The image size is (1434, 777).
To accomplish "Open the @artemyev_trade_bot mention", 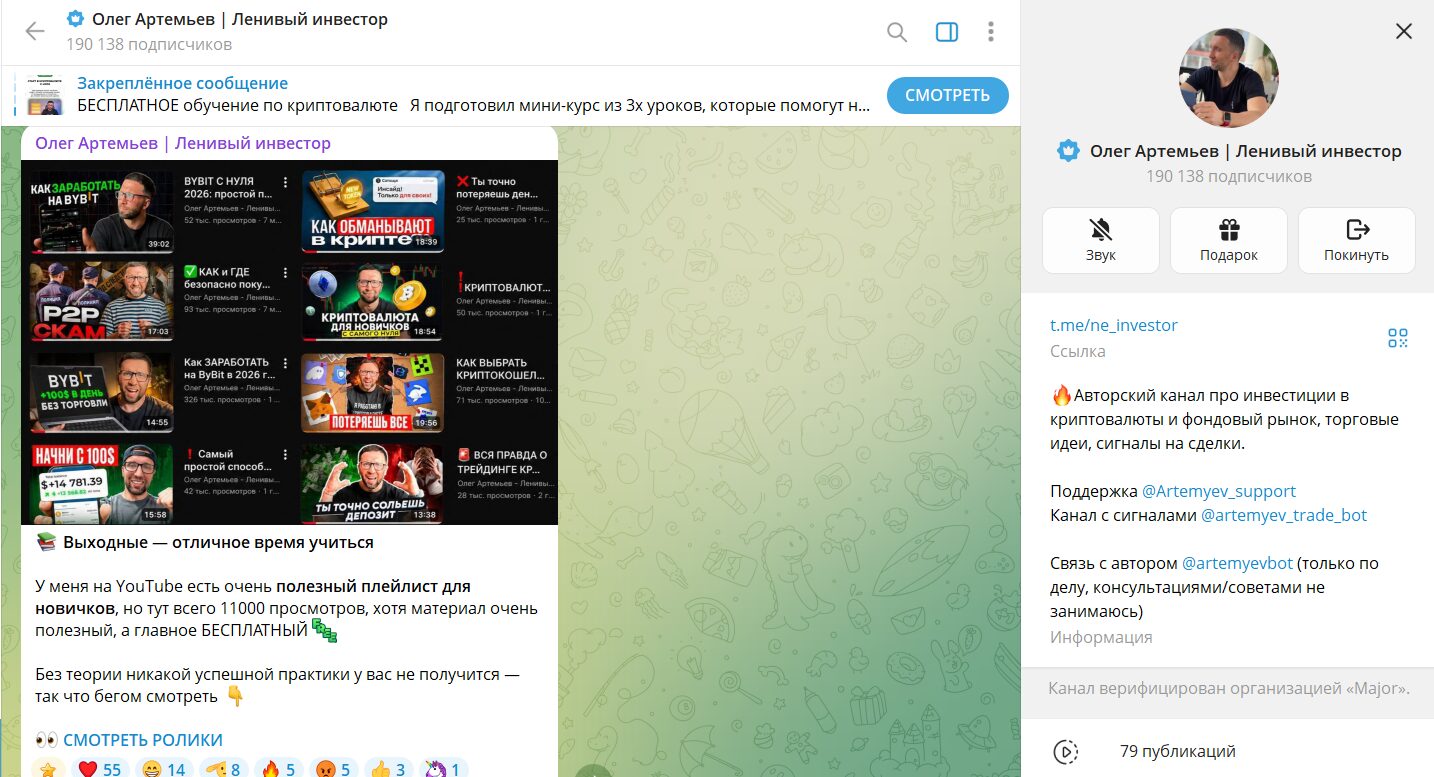I will coord(1283,516).
